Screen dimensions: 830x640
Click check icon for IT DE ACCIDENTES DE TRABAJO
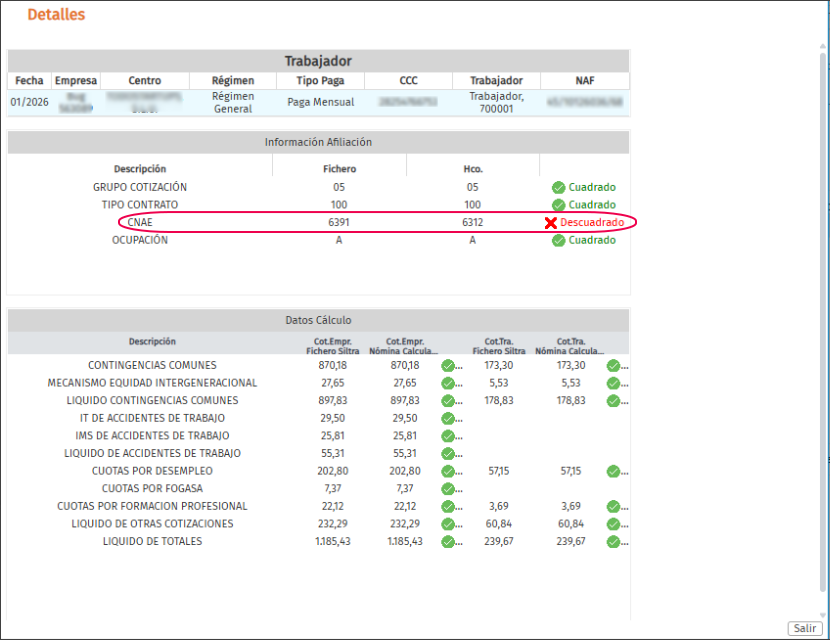(x=448, y=419)
